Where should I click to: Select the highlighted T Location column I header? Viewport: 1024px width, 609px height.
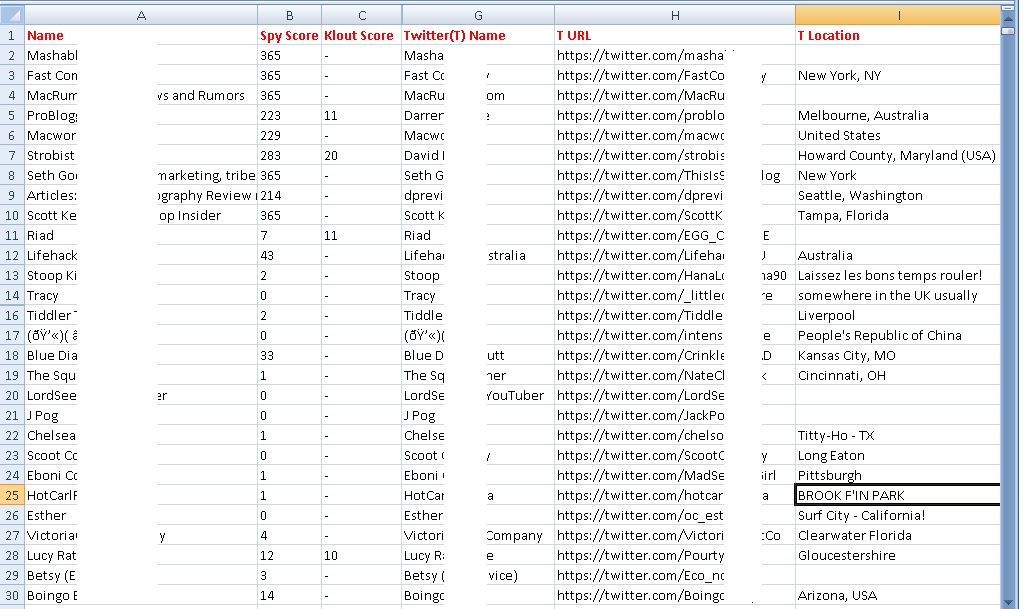click(x=898, y=14)
